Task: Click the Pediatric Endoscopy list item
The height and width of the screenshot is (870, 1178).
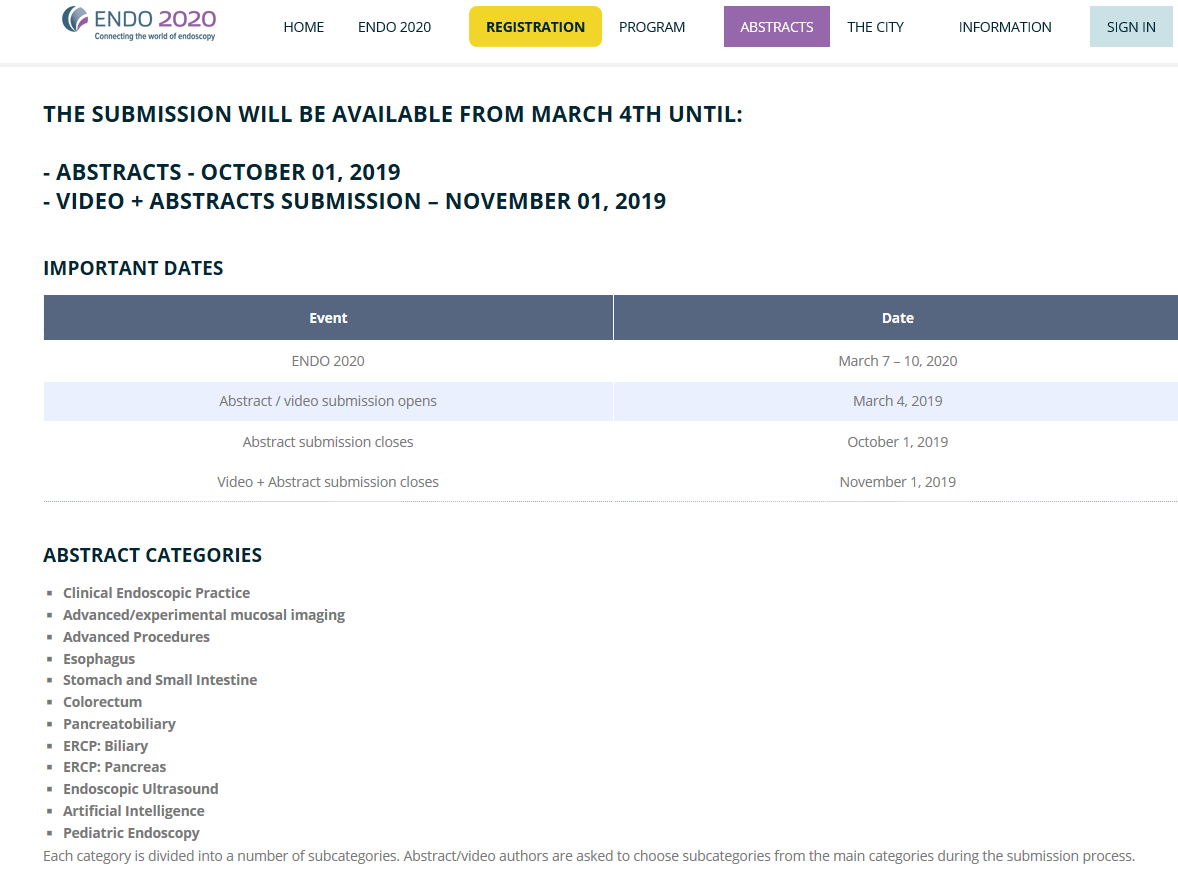Action: pyautogui.click(x=131, y=832)
